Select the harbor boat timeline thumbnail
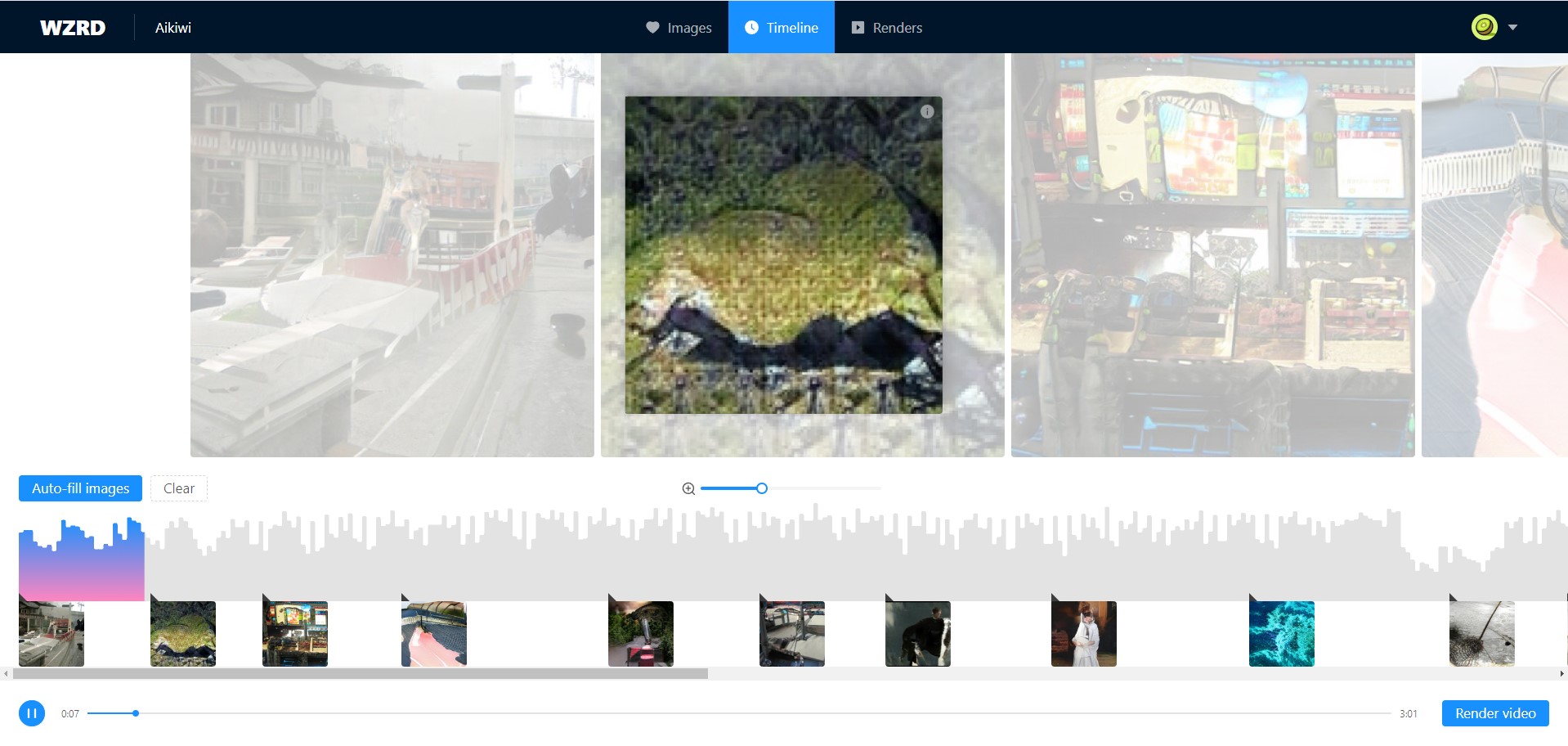Viewport: 1568px width, 746px height. pyautogui.click(x=52, y=634)
